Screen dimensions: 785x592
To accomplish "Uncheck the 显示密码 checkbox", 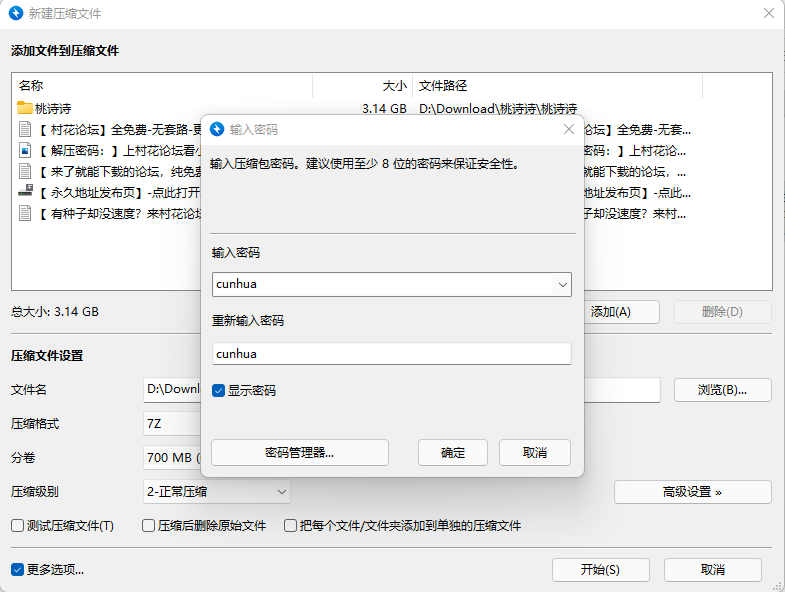I will 219,390.
